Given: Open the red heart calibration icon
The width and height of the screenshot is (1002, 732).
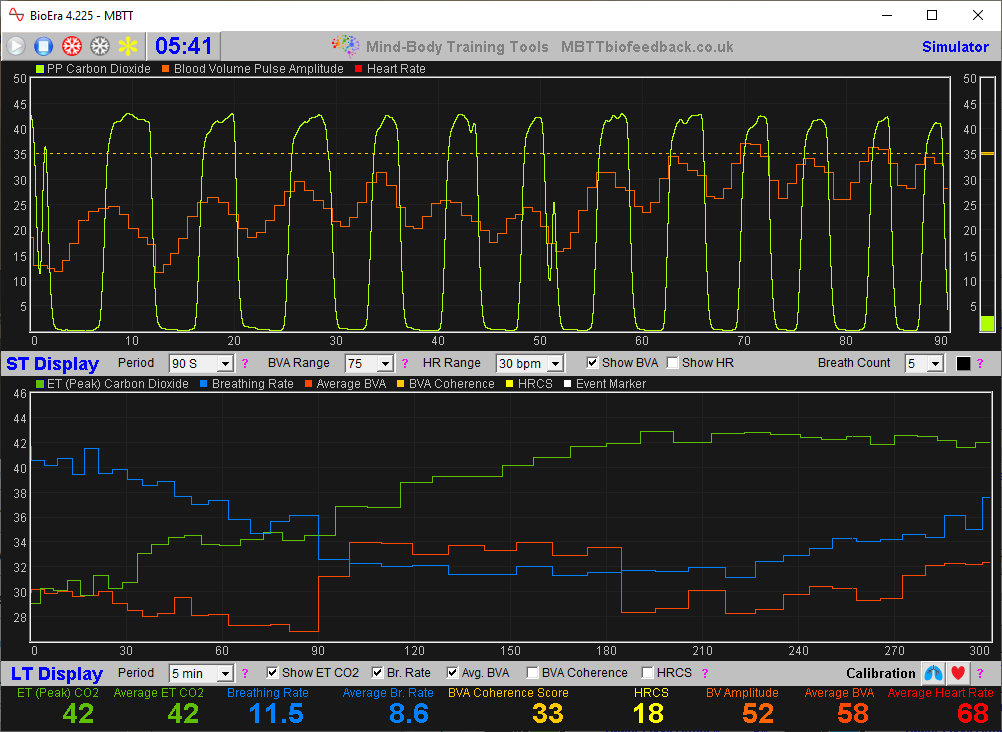Looking at the screenshot, I should coord(958,673).
